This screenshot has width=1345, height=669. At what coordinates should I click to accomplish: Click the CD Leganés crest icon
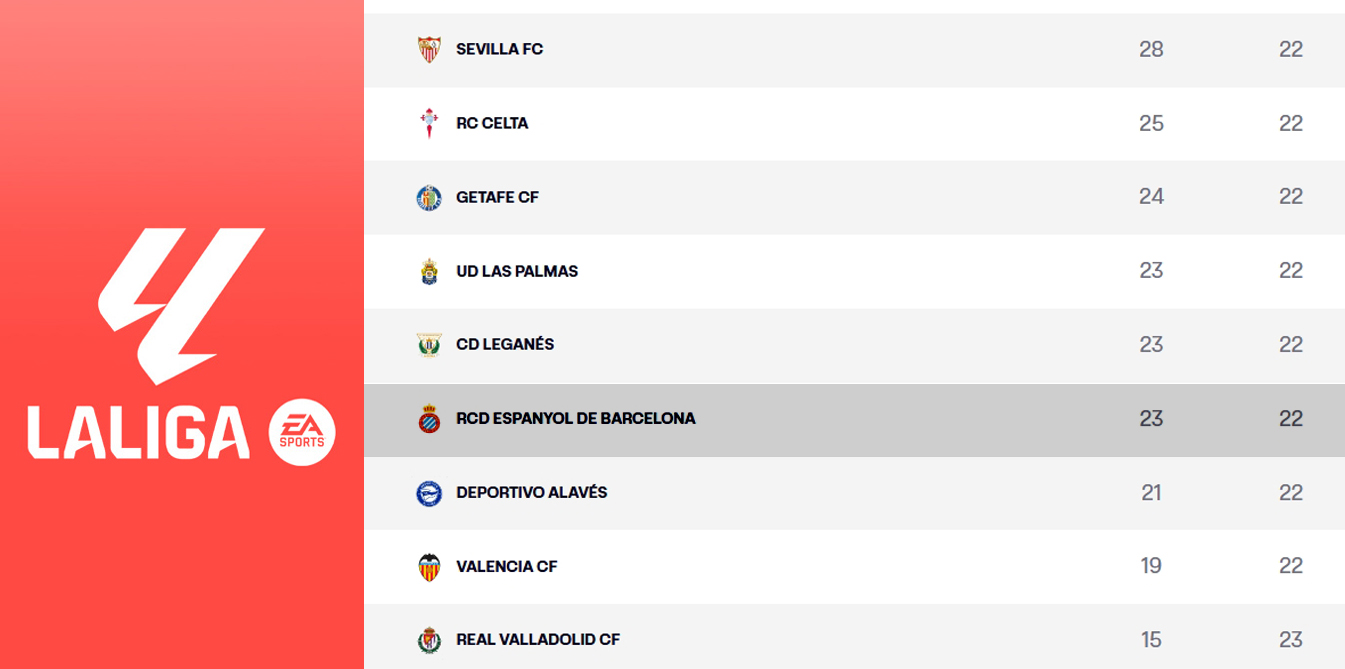click(x=429, y=345)
